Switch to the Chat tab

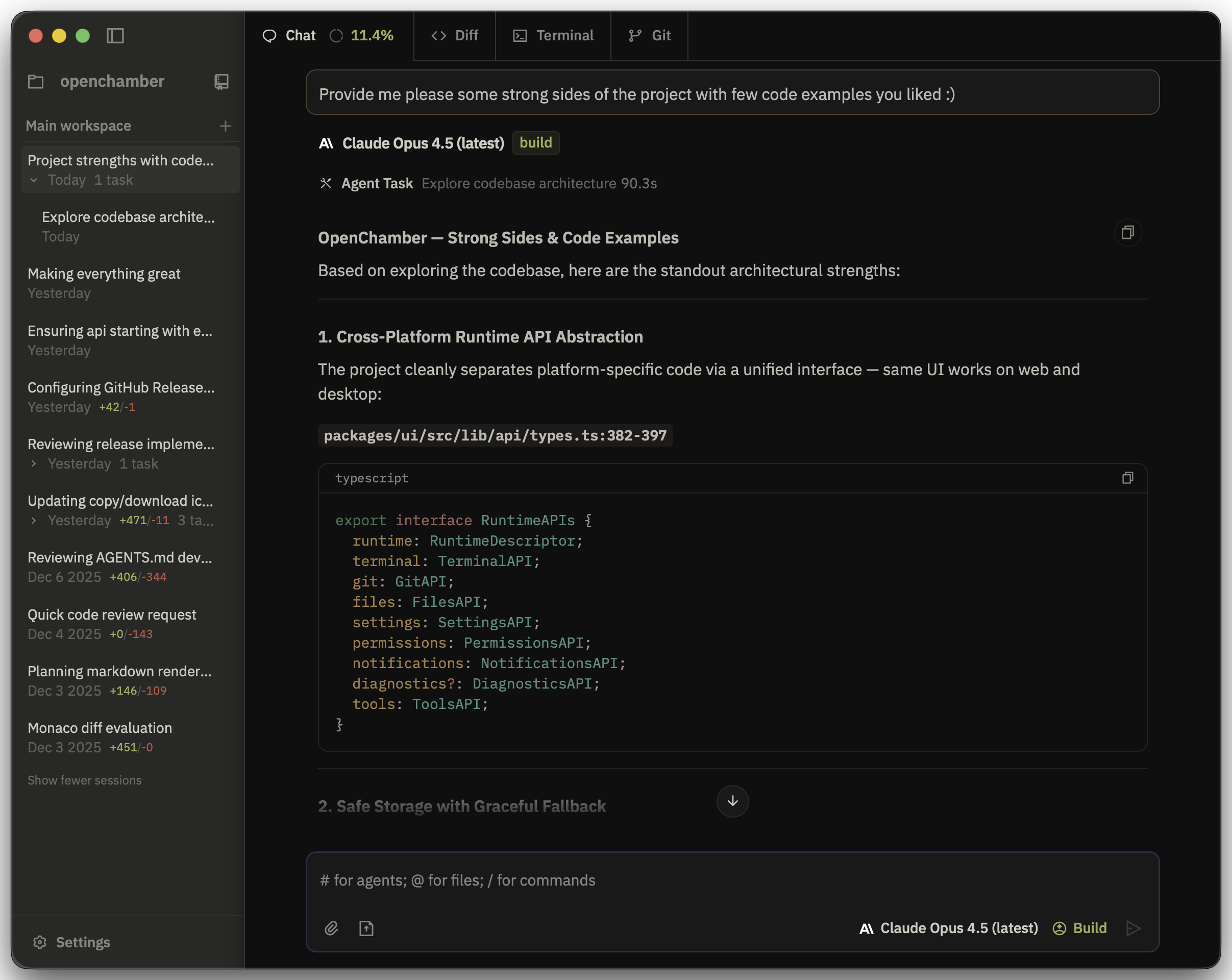[329, 35]
